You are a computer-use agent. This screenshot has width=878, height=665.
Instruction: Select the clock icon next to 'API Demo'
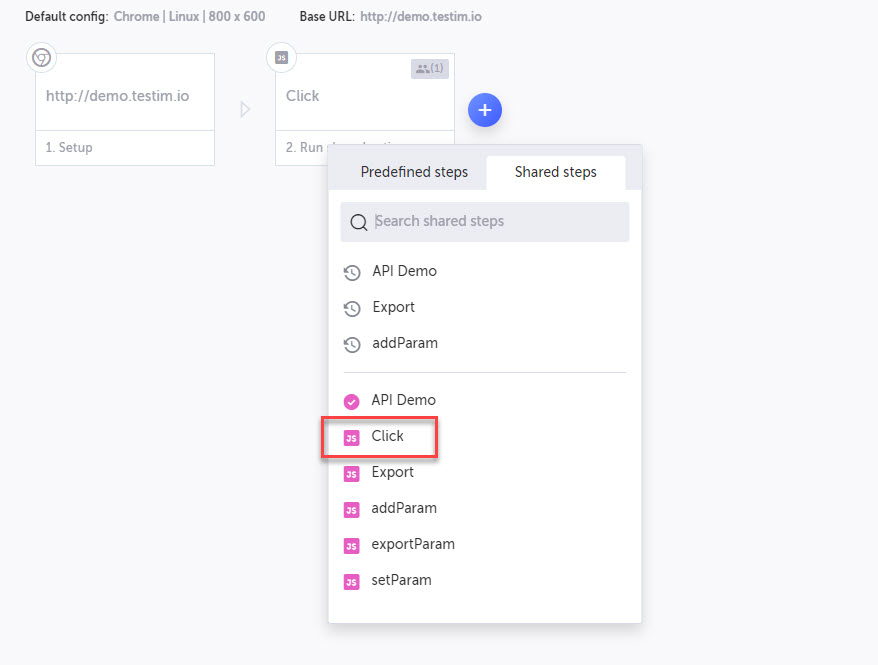tap(352, 272)
